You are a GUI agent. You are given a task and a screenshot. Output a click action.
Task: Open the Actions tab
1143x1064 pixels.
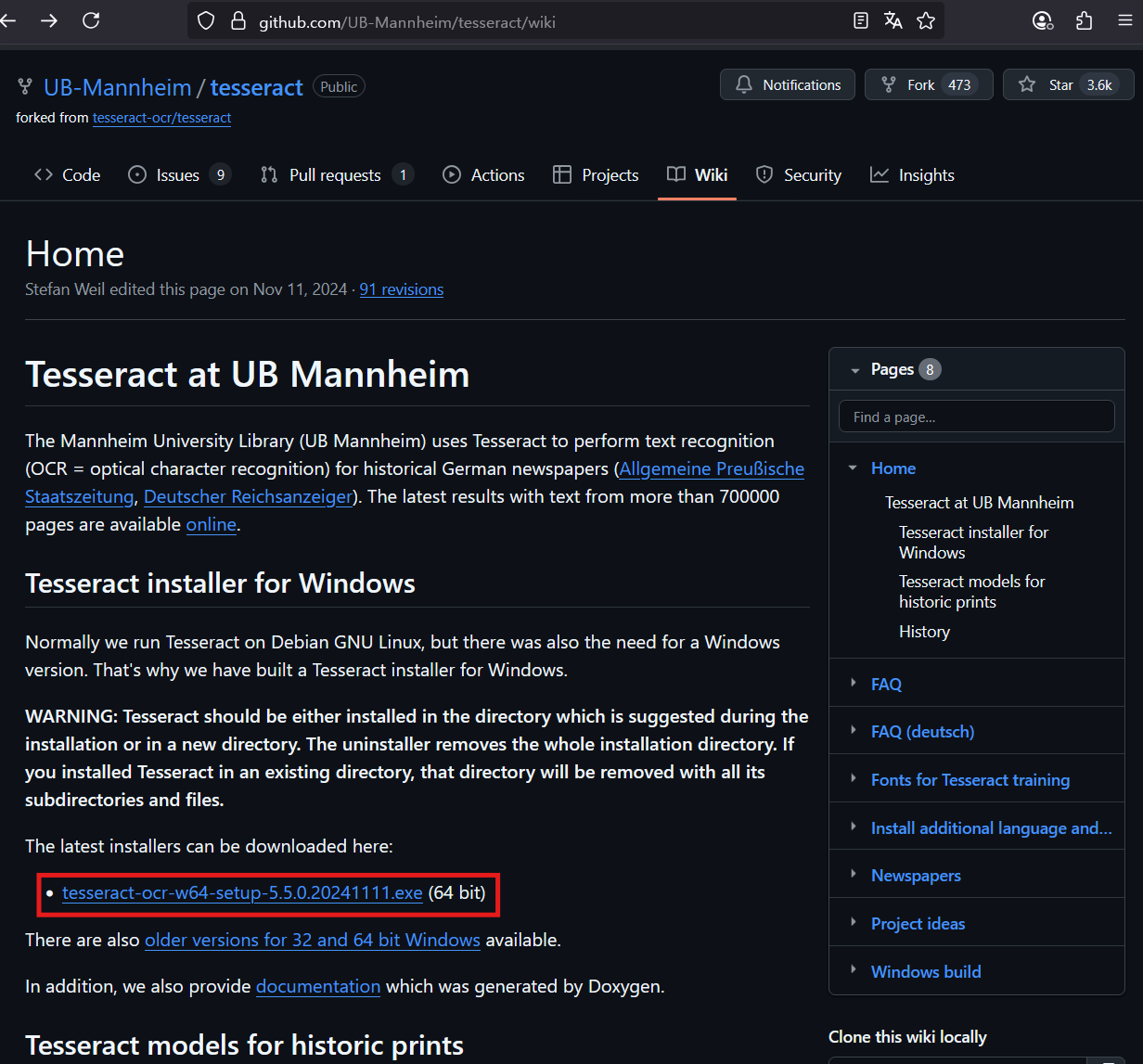coord(483,174)
